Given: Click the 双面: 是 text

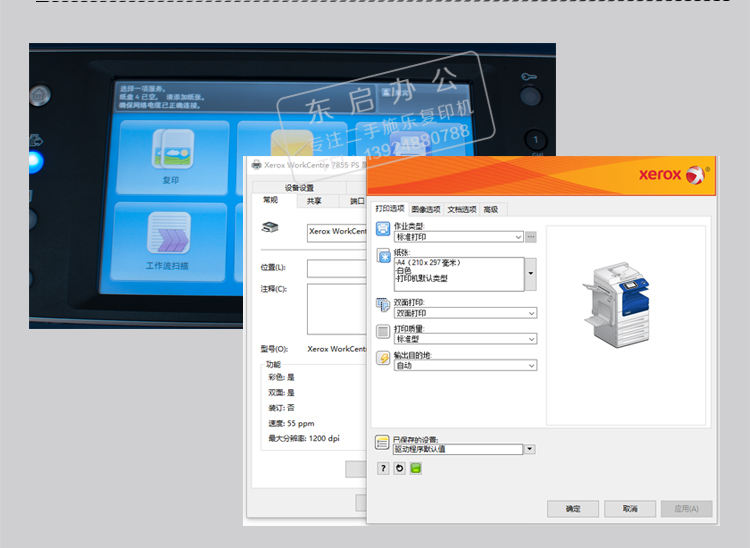Looking at the screenshot, I should click(x=281, y=393).
